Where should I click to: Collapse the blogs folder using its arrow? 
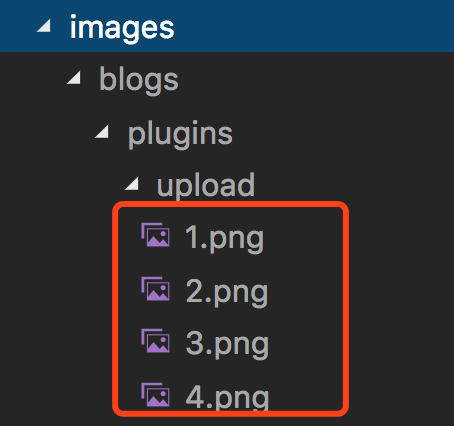[74, 78]
